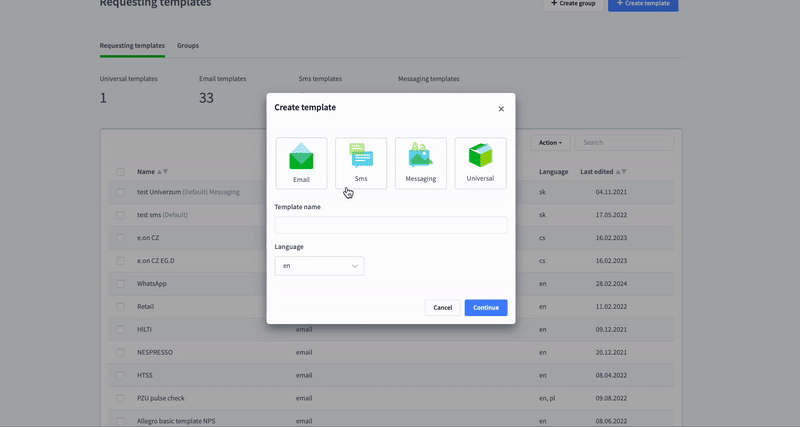Check the test Univerzum row checkbox
Image resolution: width=800 pixels, height=427 pixels.
[x=120, y=192]
